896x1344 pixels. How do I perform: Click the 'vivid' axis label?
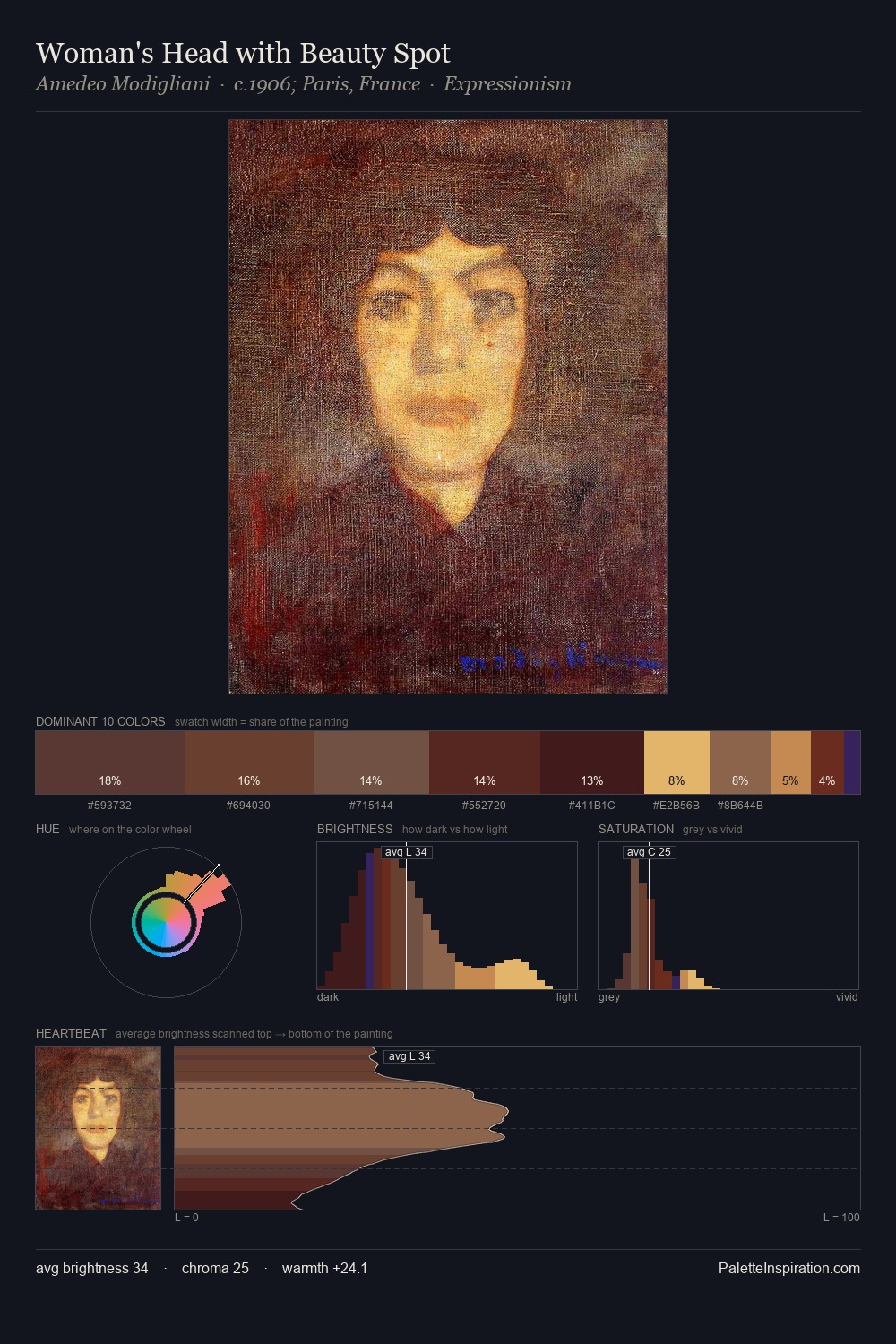pyautogui.click(x=847, y=997)
